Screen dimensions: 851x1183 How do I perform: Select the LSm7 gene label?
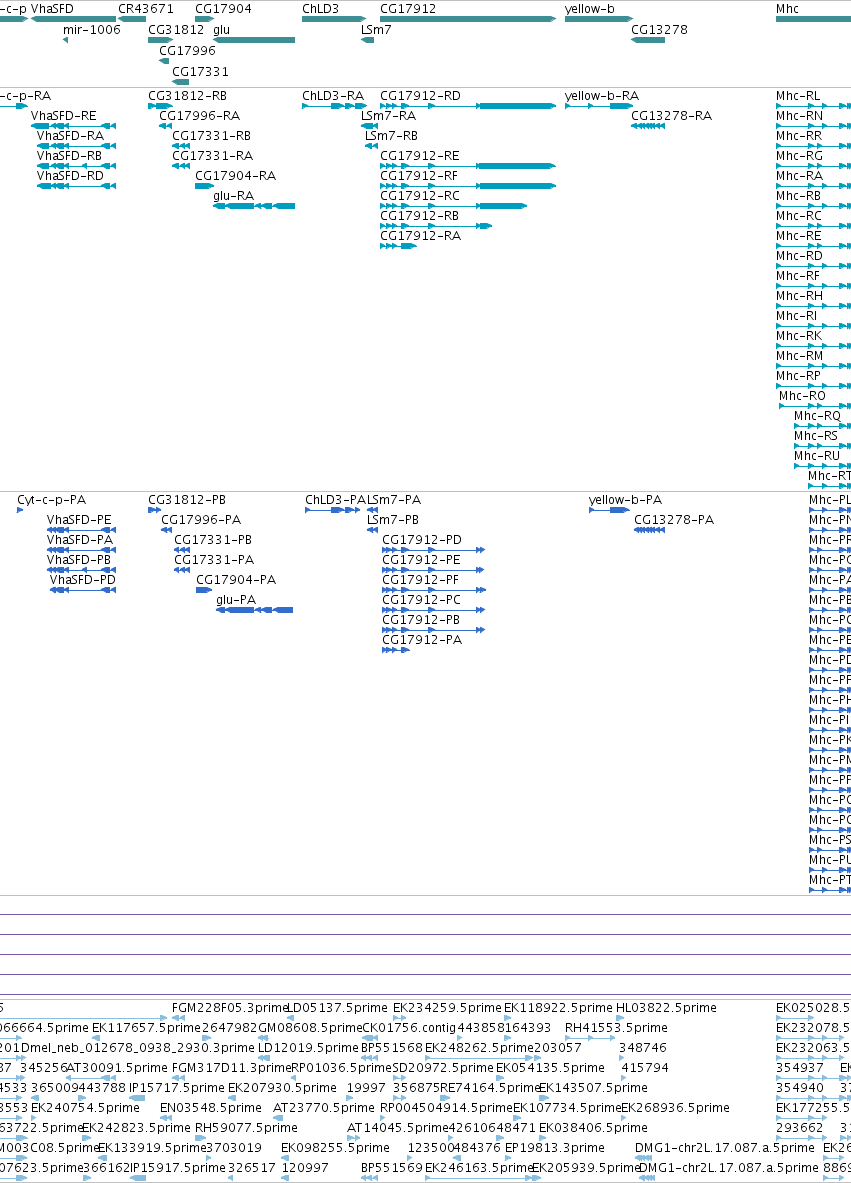[376, 30]
